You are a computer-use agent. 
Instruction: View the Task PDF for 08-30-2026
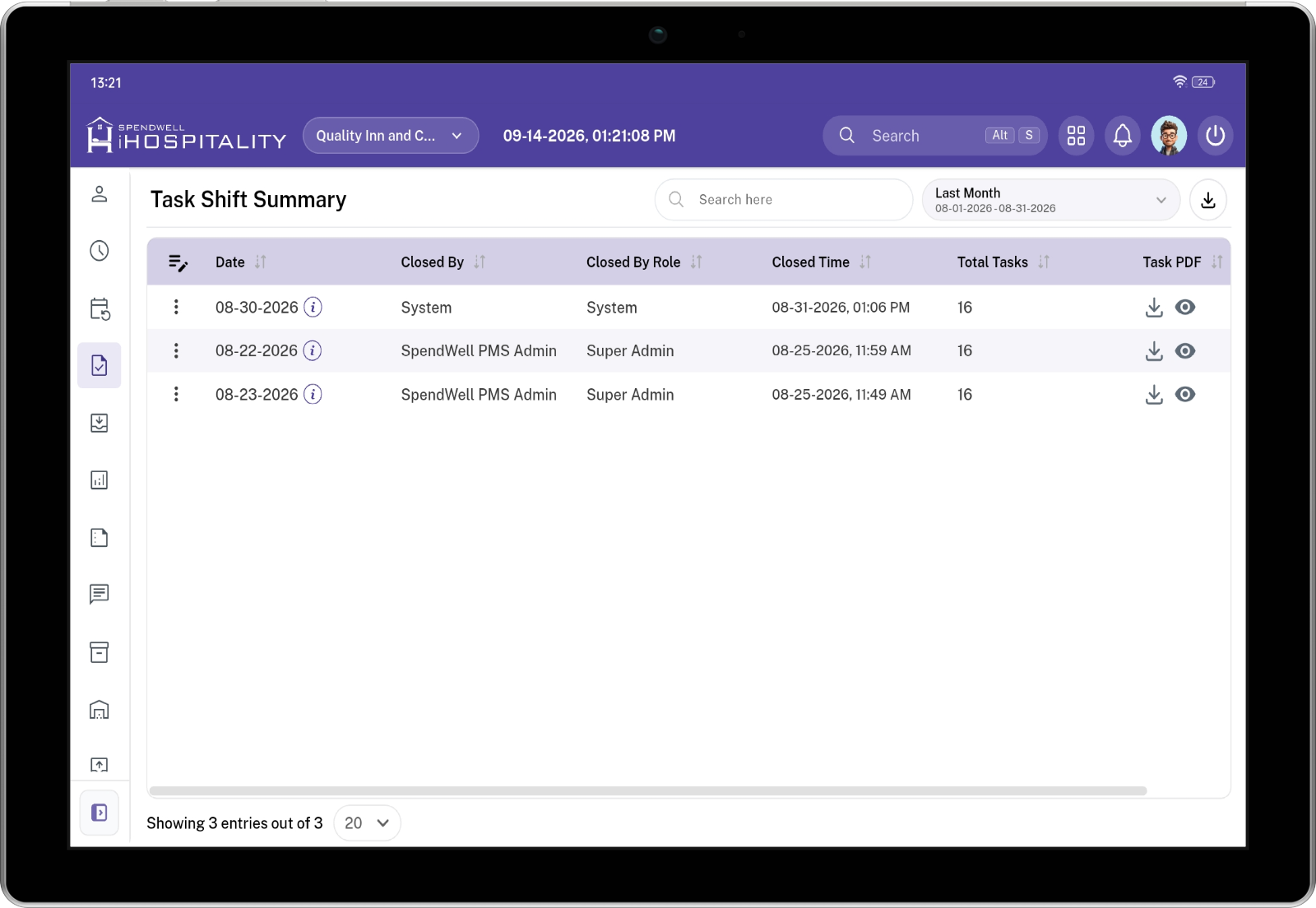(1185, 308)
